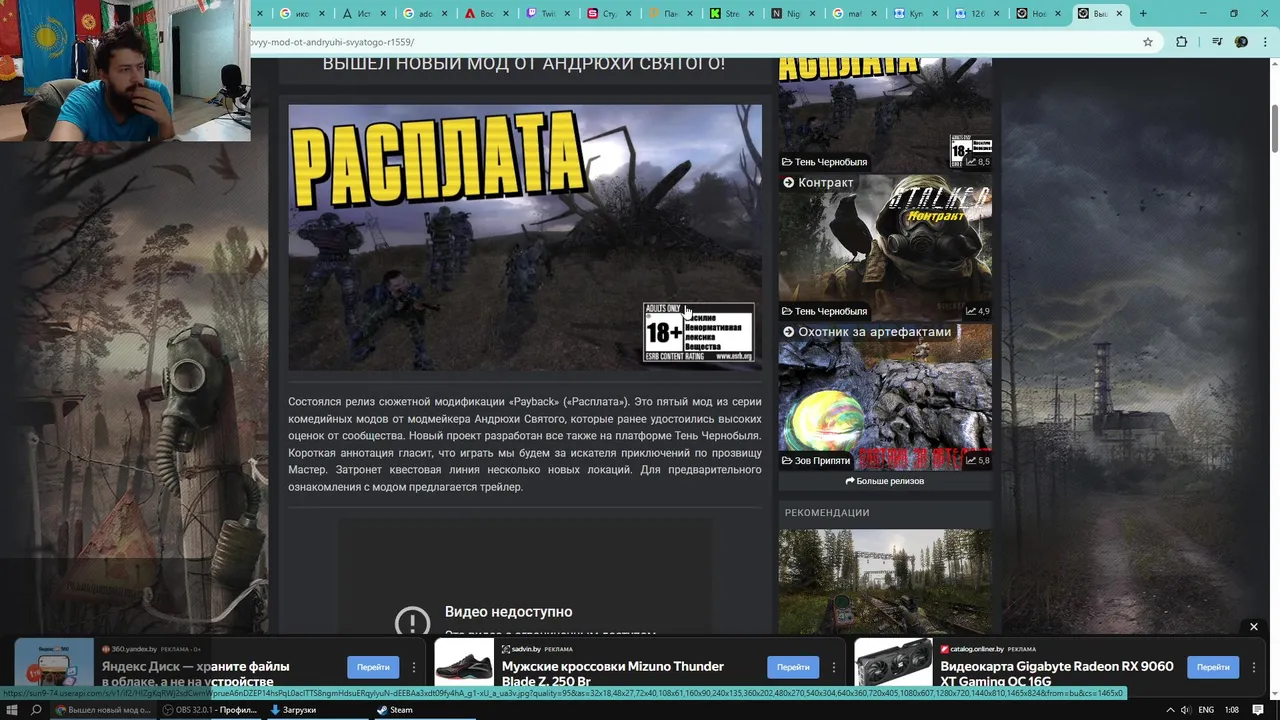Open the Видеокарта Gigabyte Radeon ad title
The height and width of the screenshot is (720, 1280).
click(x=1057, y=673)
